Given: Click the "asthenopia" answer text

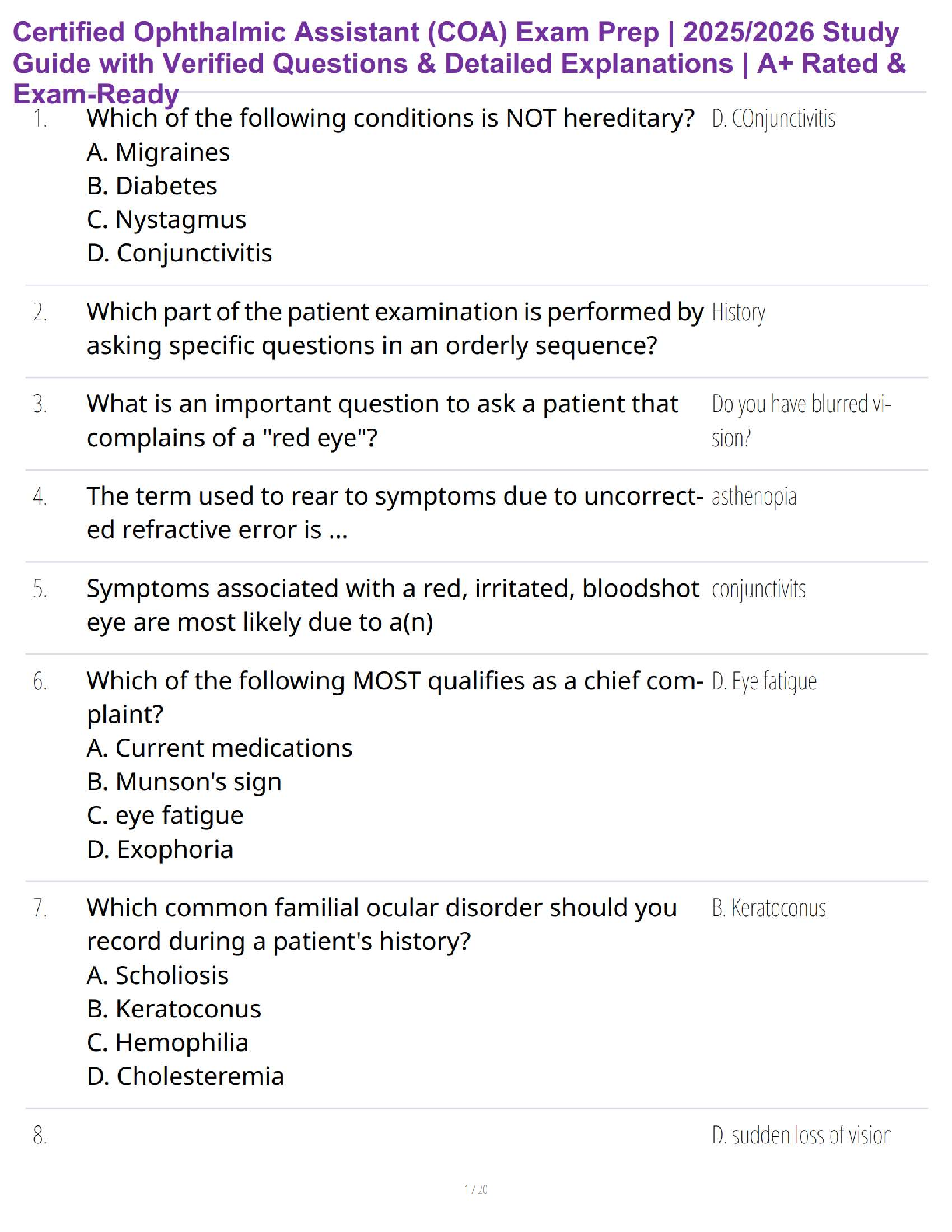Looking at the screenshot, I should [x=754, y=496].
